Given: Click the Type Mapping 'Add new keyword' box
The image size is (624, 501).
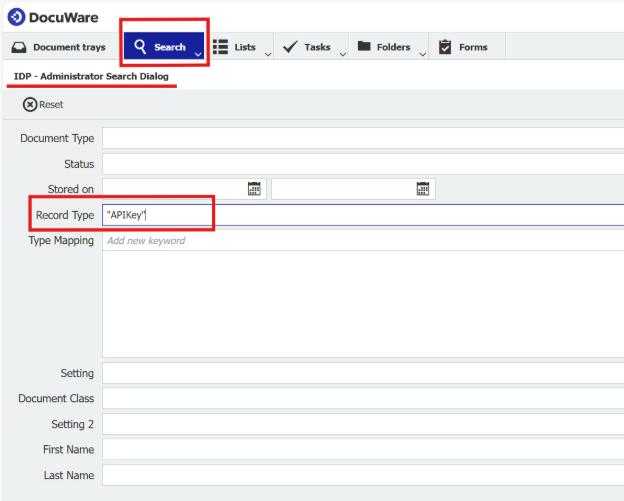Looking at the screenshot, I should (360, 241).
